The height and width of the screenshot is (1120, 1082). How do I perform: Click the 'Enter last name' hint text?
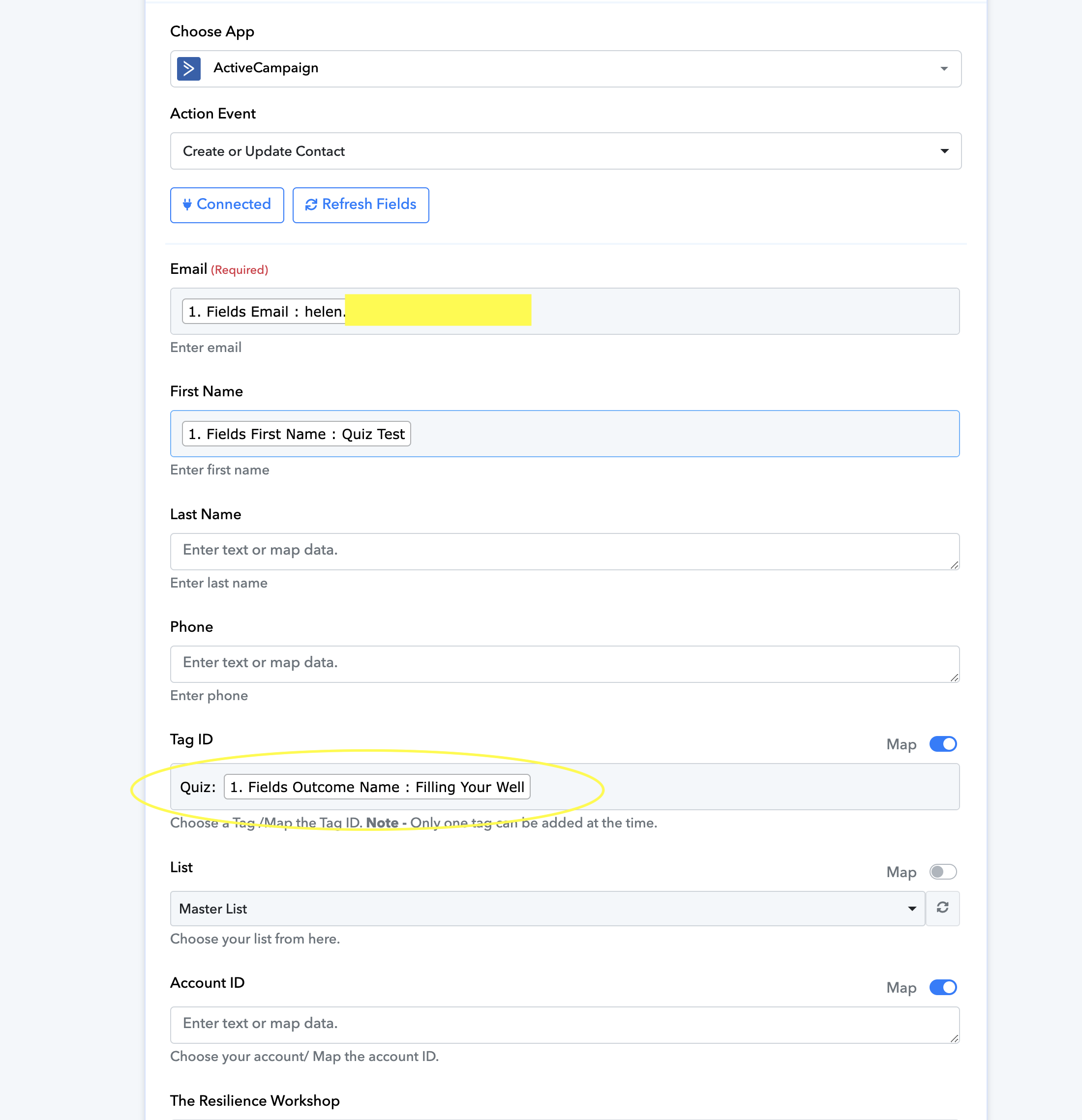pyautogui.click(x=219, y=583)
